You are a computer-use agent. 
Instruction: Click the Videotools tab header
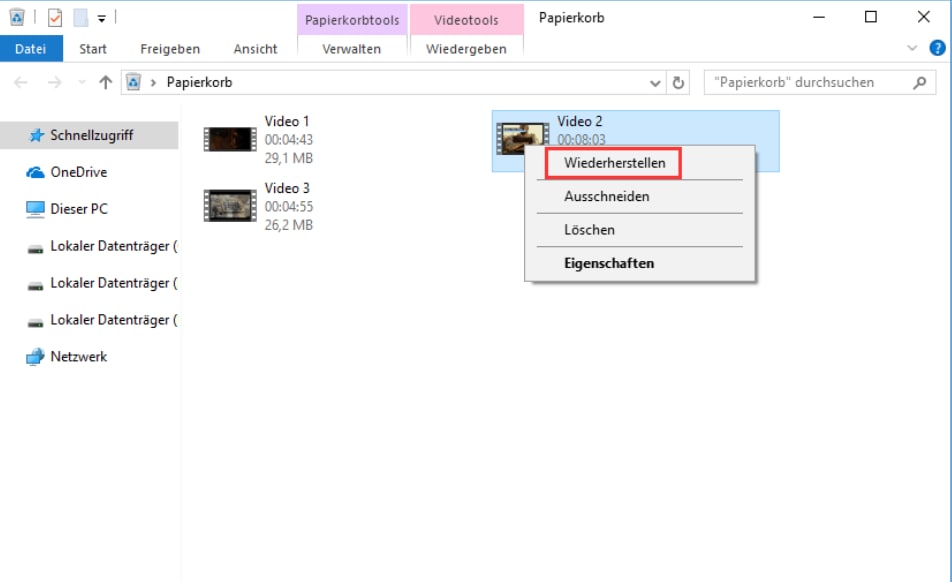466,20
